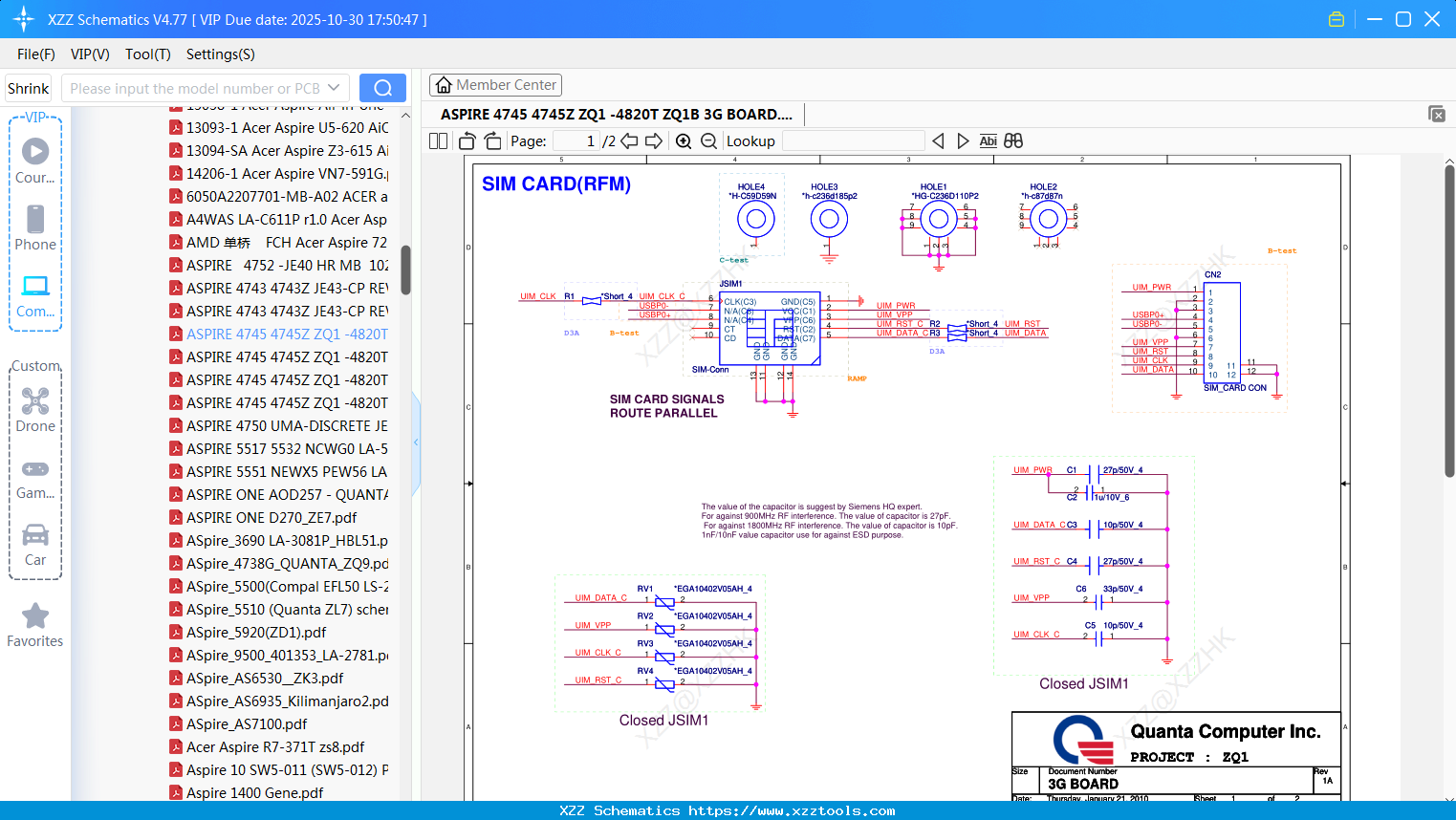Open the VIP(V) menu
Image resolution: width=1456 pixels, height=820 pixels.
(x=90, y=54)
